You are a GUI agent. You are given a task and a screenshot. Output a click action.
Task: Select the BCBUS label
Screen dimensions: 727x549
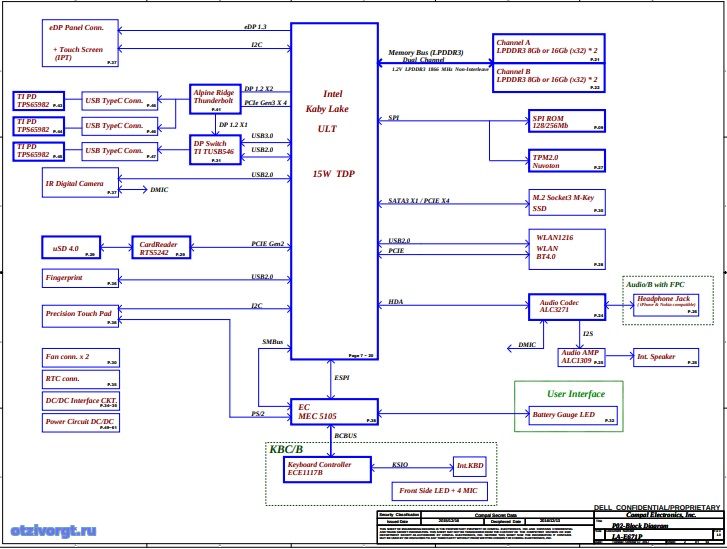pos(345,436)
